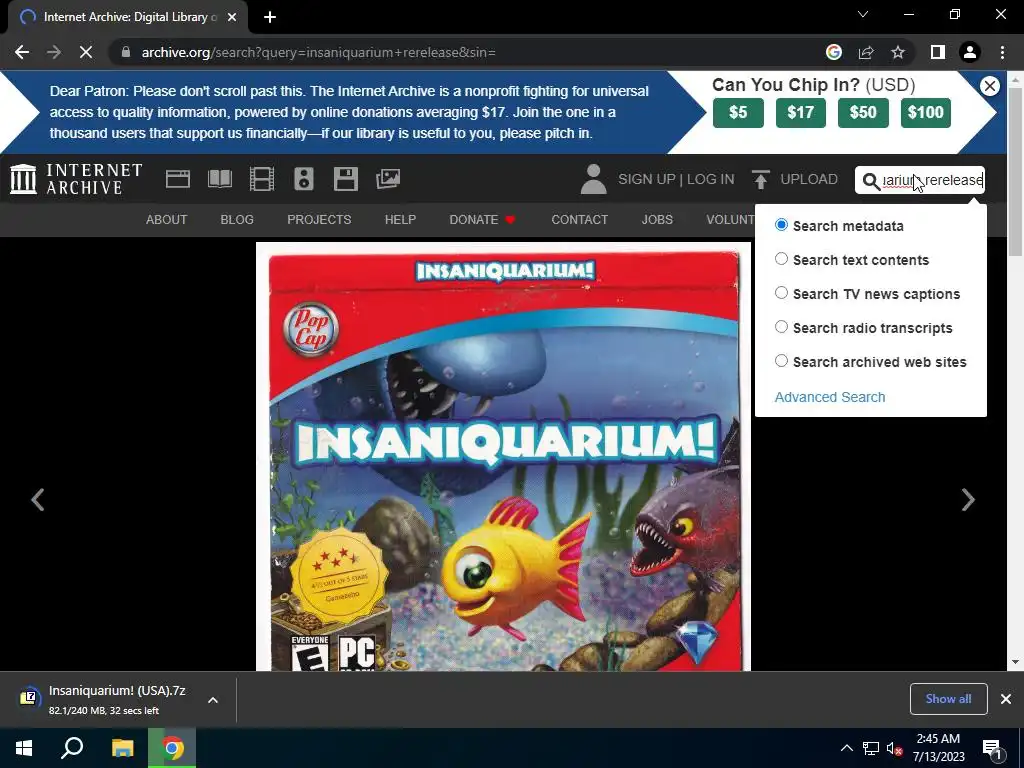This screenshot has width=1024, height=768.
Task: Close the downloads bar
Action: pyautogui.click(x=1006, y=699)
